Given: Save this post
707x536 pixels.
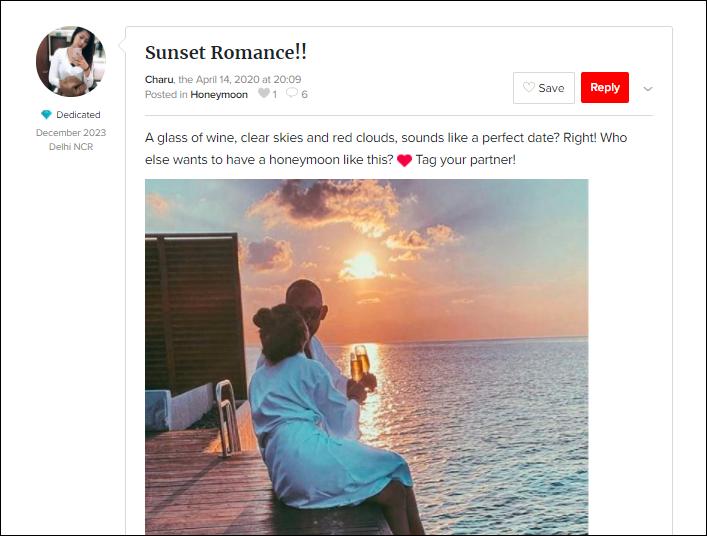Looking at the screenshot, I should click(544, 88).
